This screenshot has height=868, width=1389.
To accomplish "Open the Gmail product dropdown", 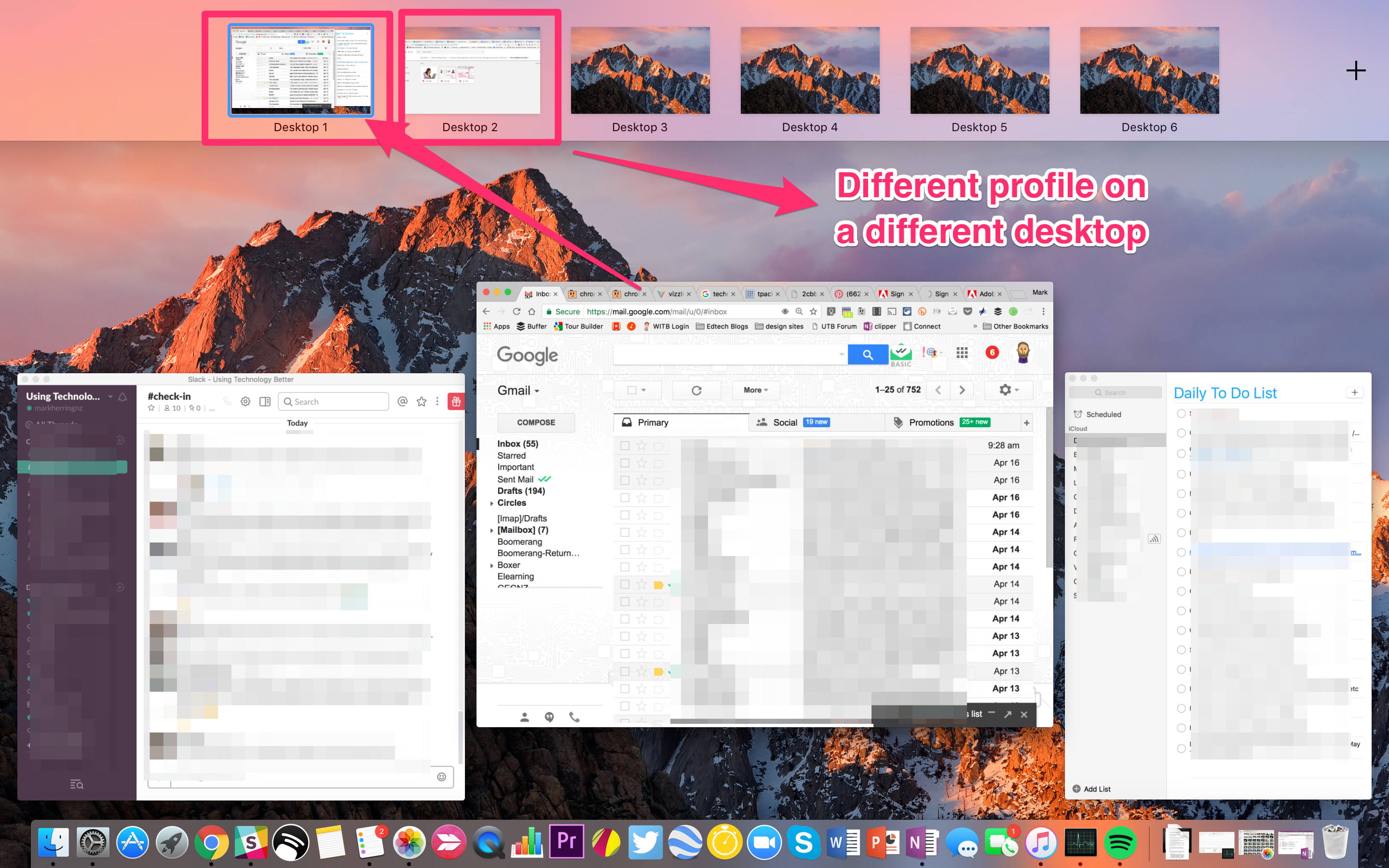I will point(518,391).
